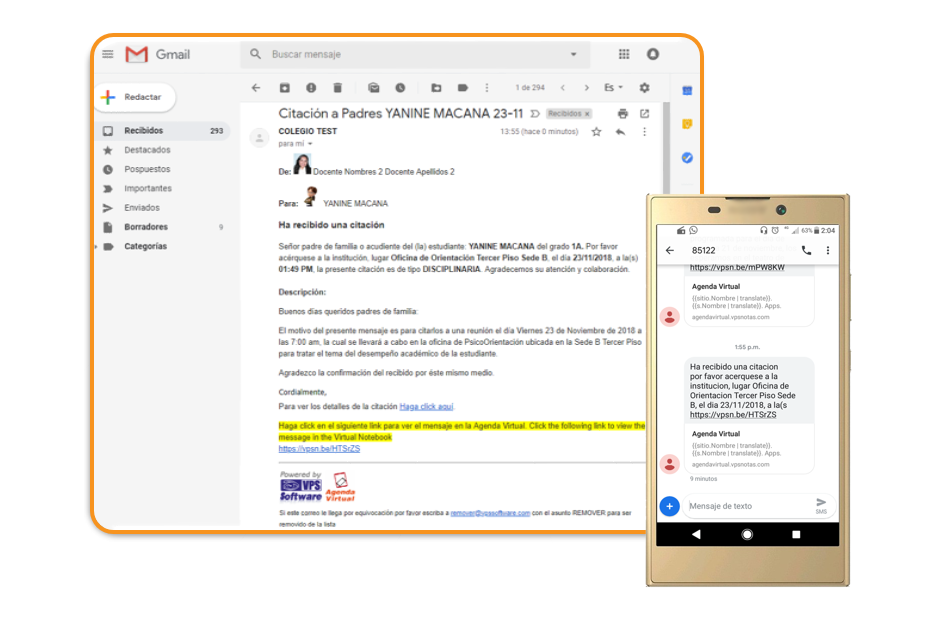This screenshot has width=931, height=618.
Task: Tap Android recent apps square button
Action: tap(796, 534)
